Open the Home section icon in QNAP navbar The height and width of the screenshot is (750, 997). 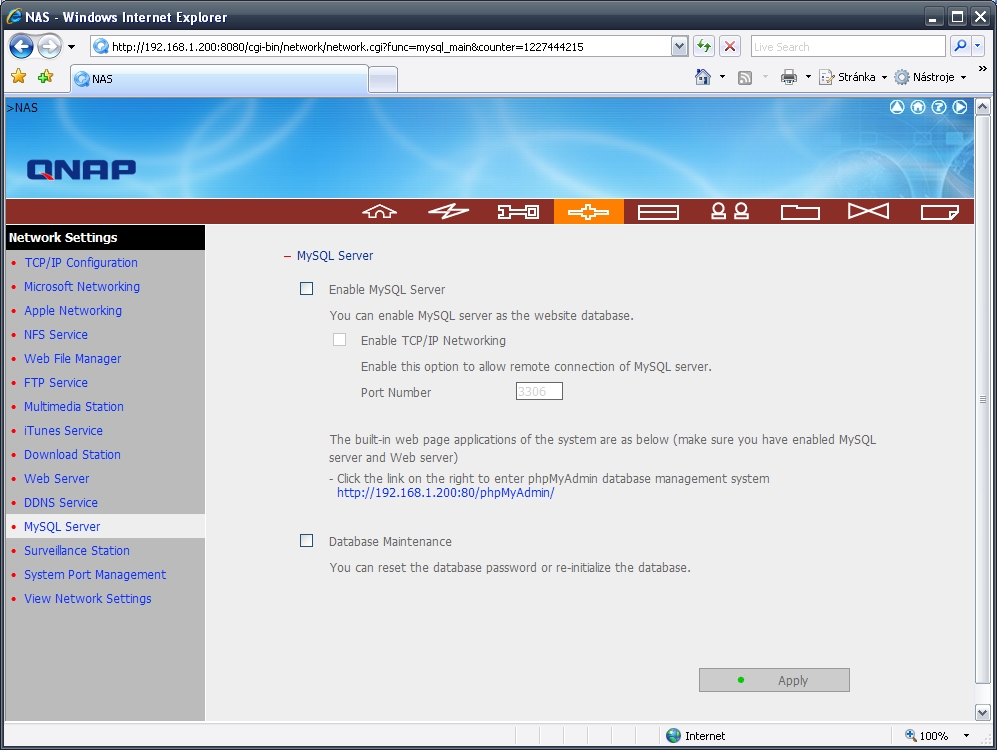point(380,212)
